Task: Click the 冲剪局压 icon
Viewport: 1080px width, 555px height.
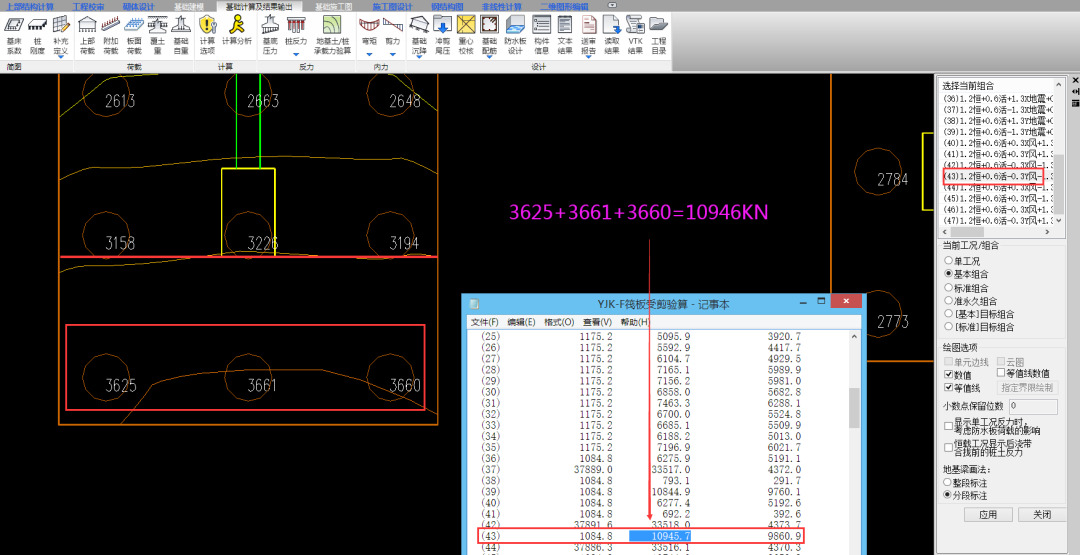Action: (x=442, y=36)
